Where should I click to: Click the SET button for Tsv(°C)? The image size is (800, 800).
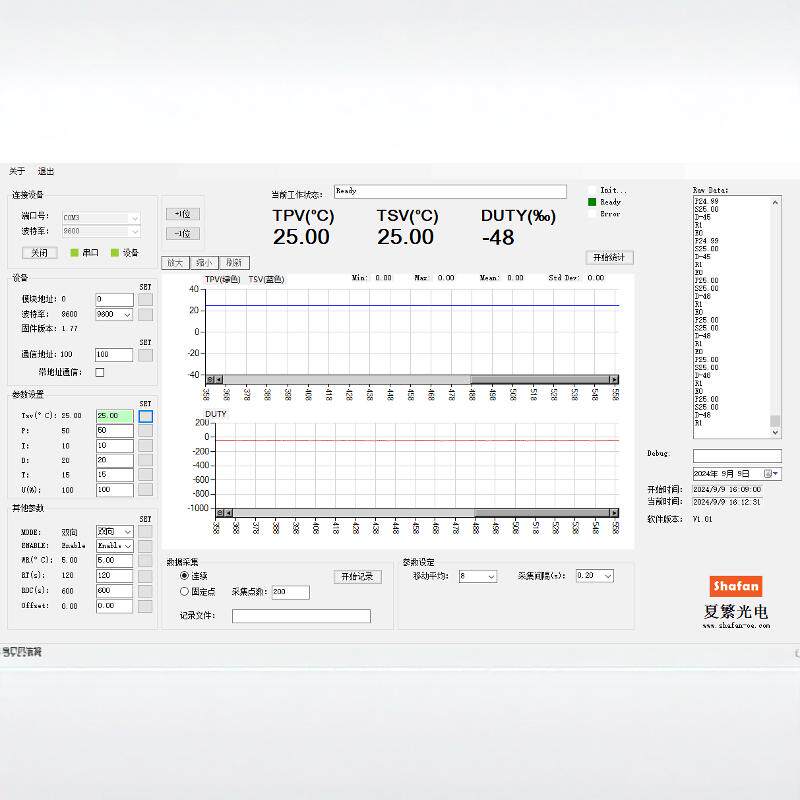(145, 416)
